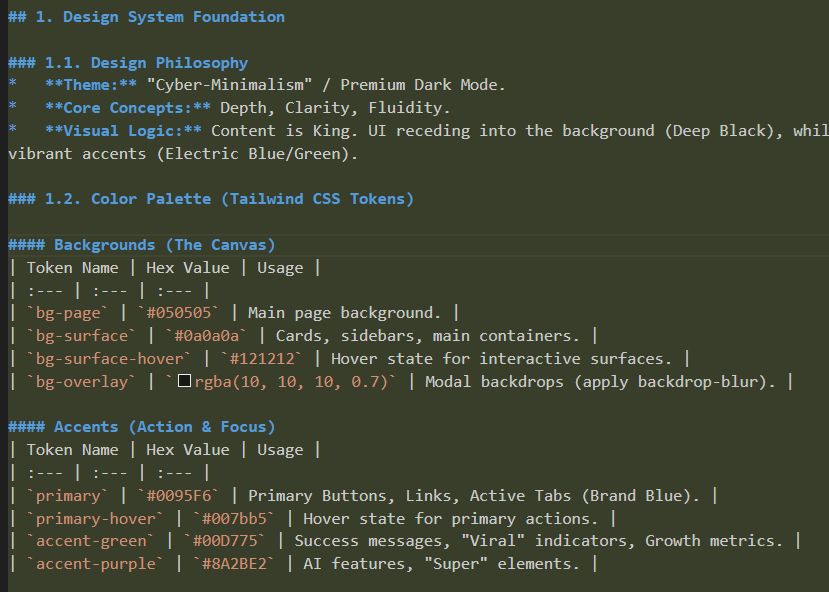Click hex value `#0a0a0a`
The image size is (829, 592).
(206, 336)
